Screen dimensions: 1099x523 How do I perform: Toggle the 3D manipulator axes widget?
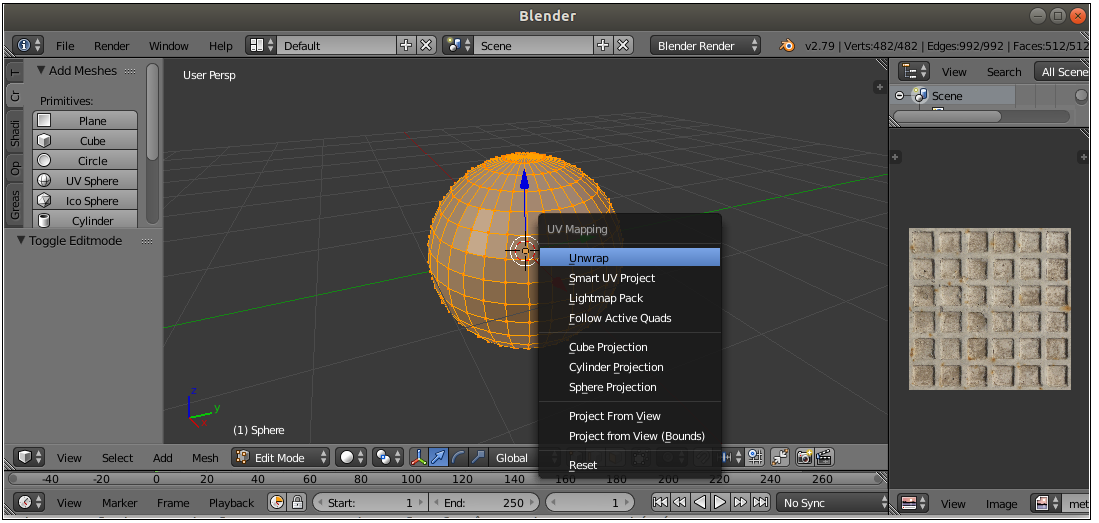[x=418, y=458]
